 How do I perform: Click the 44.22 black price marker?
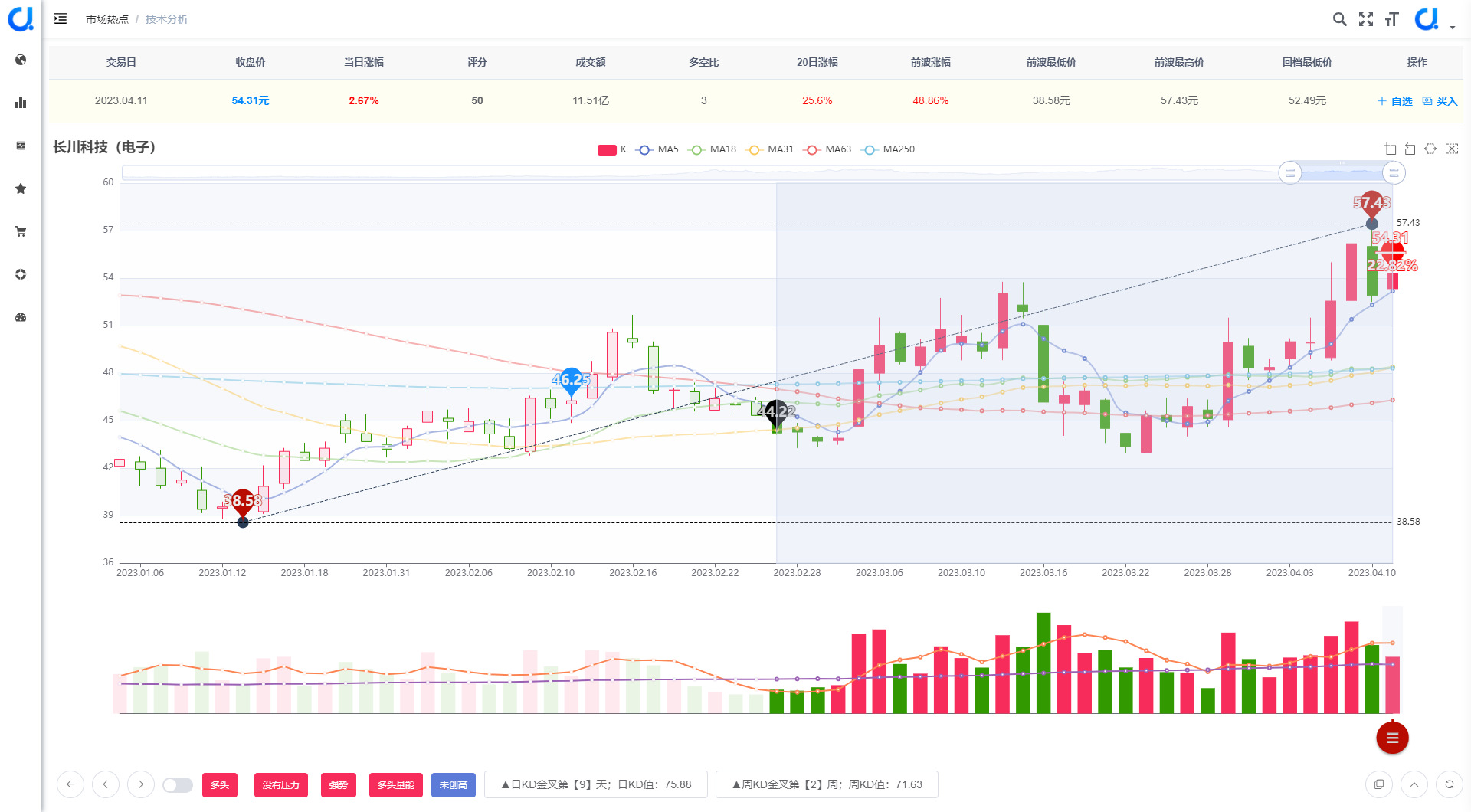pos(776,413)
